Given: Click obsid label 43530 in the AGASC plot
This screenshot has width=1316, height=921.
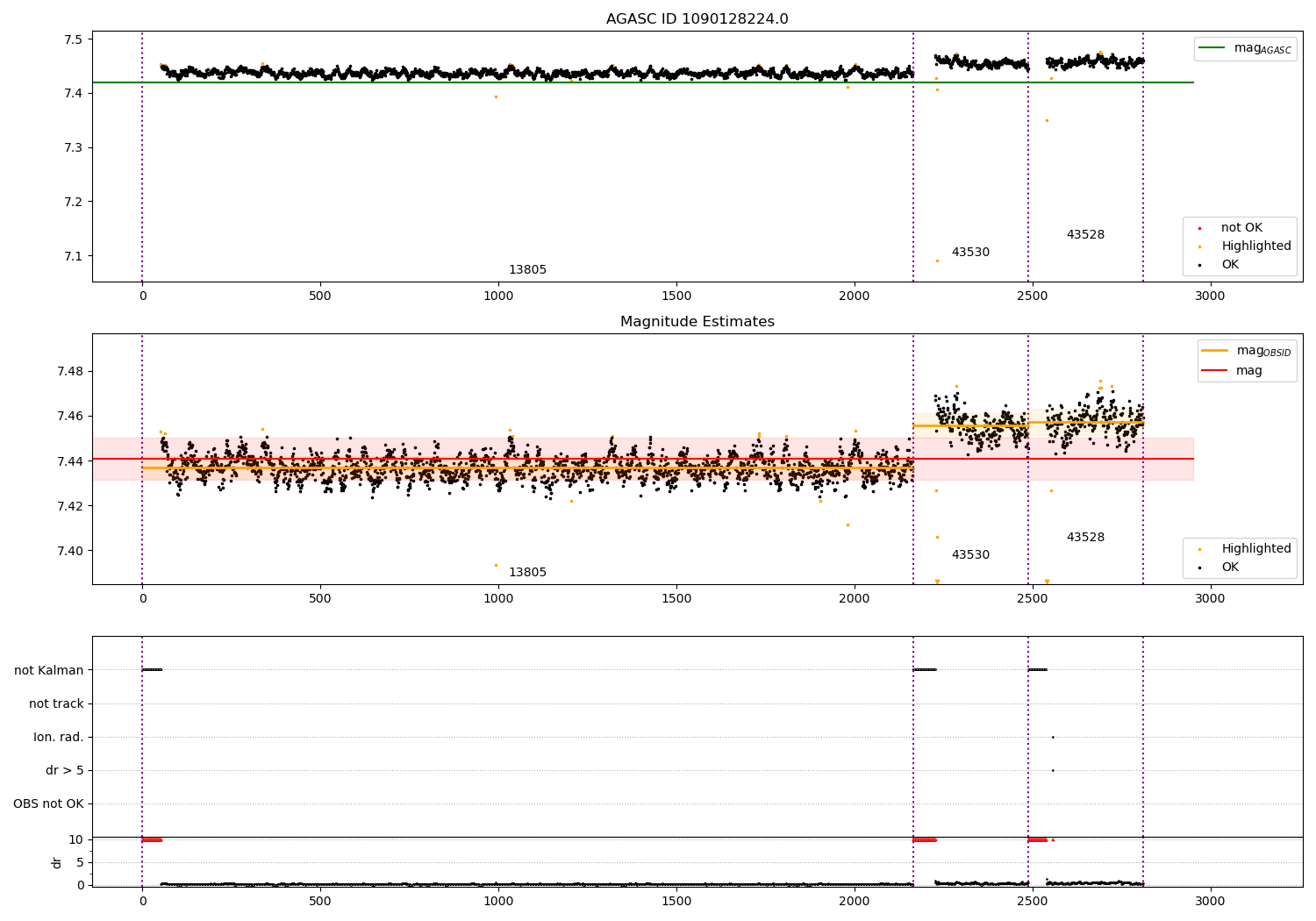Looking at the screenshot, I should (x=970, y=253).
